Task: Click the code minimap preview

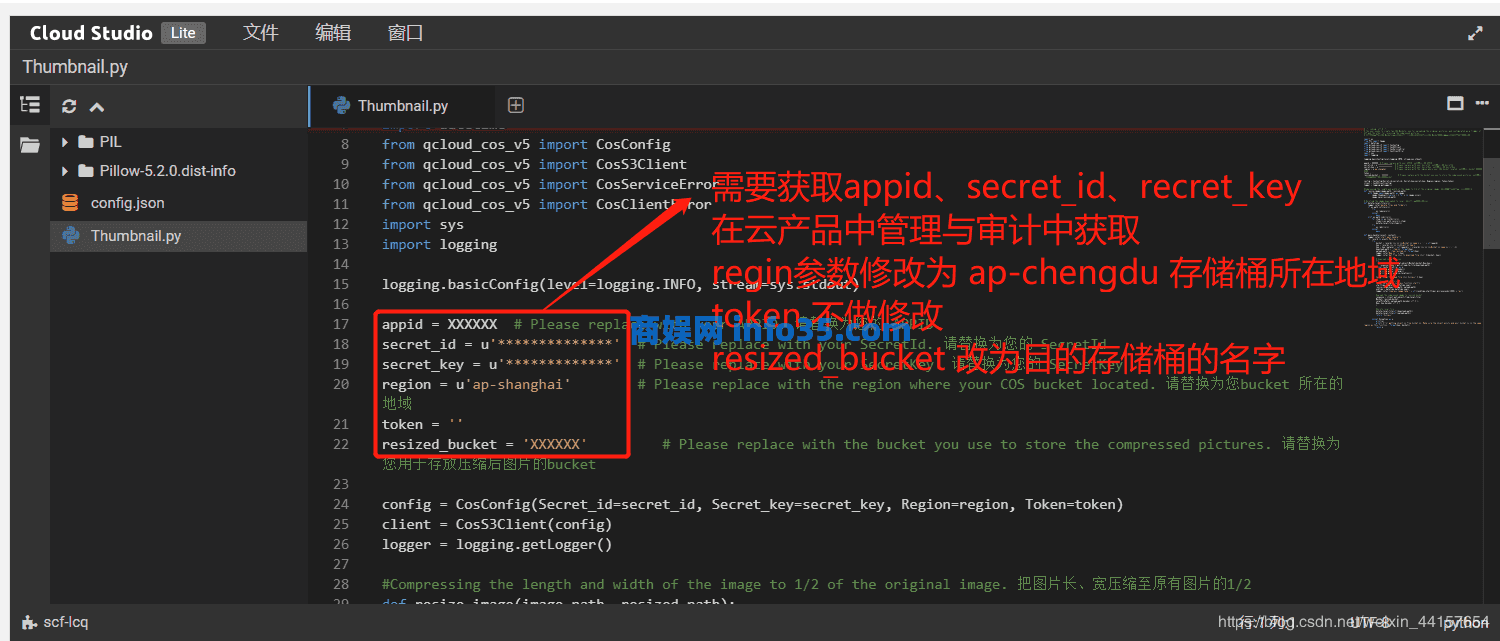Action: [1421, 230]
